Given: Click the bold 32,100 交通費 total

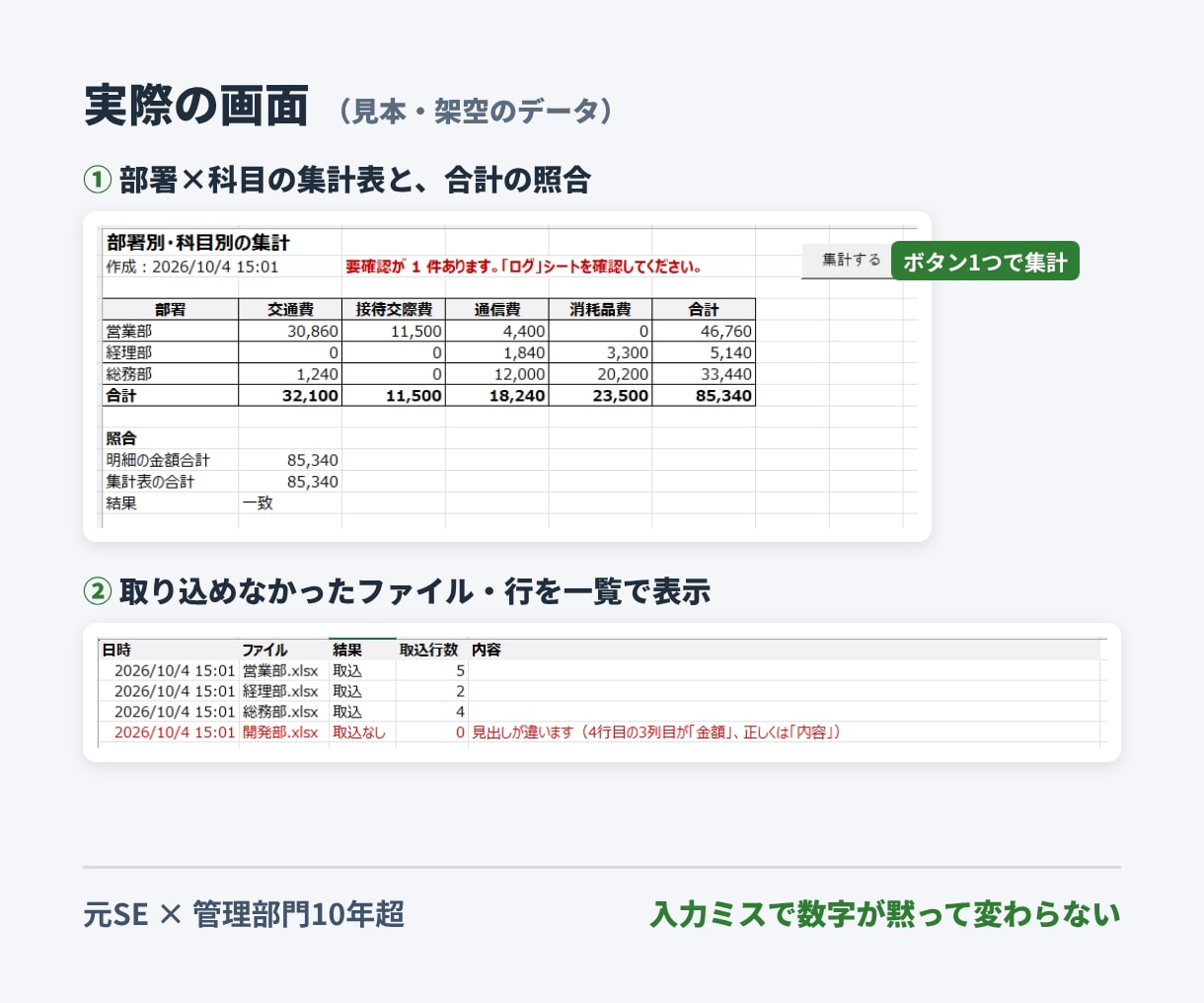Looking at the screenshot, I should (x=290, y=396).
